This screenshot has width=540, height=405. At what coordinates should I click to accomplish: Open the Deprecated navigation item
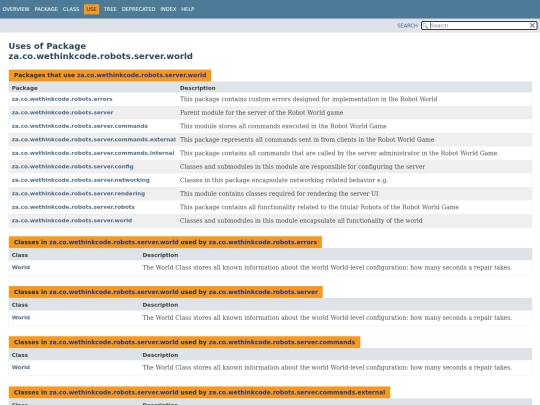tap(138, 9)
